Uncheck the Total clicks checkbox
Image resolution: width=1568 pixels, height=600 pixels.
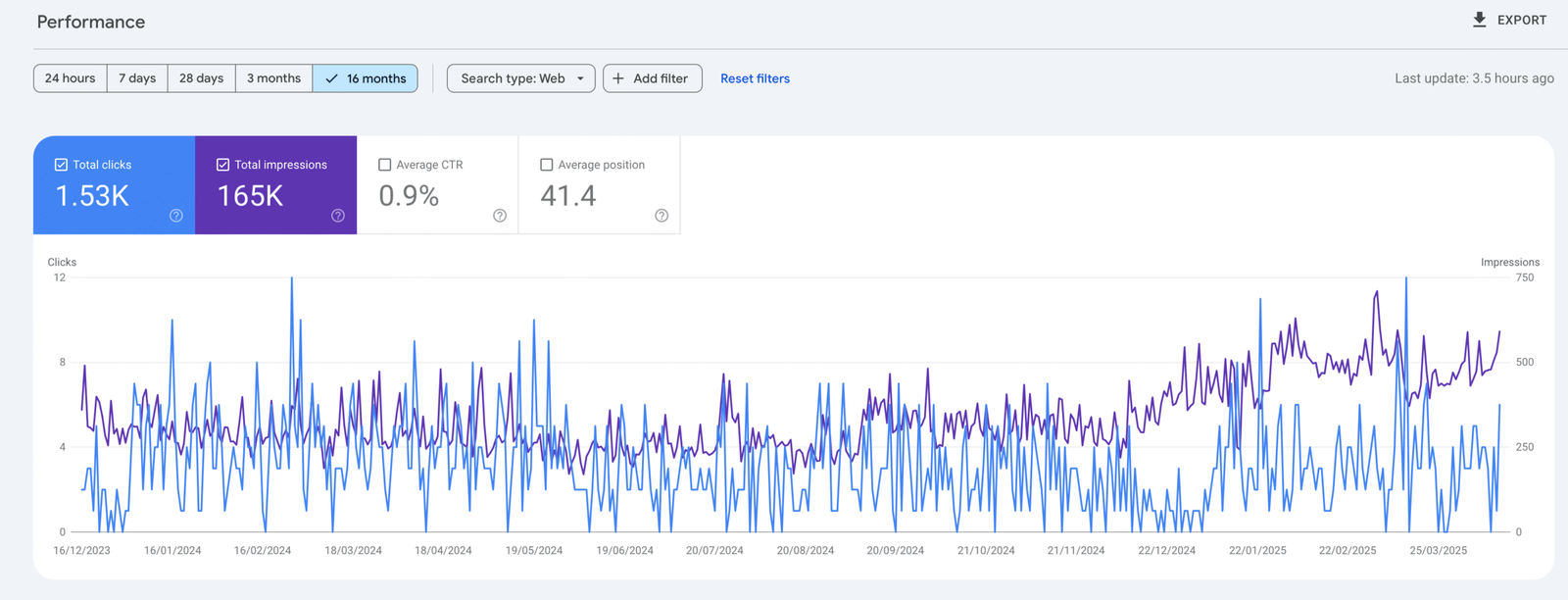pos(61,165)
